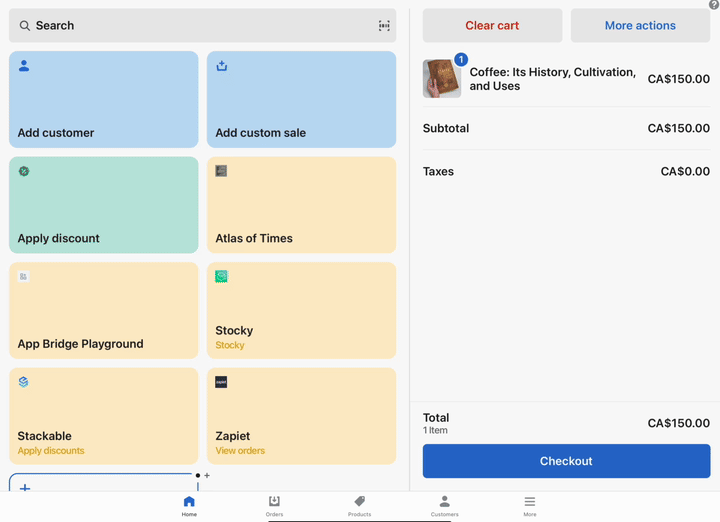Click the Add customer tile
The width and height of the screenshot is (720, 522).
[x=104, y=100]
